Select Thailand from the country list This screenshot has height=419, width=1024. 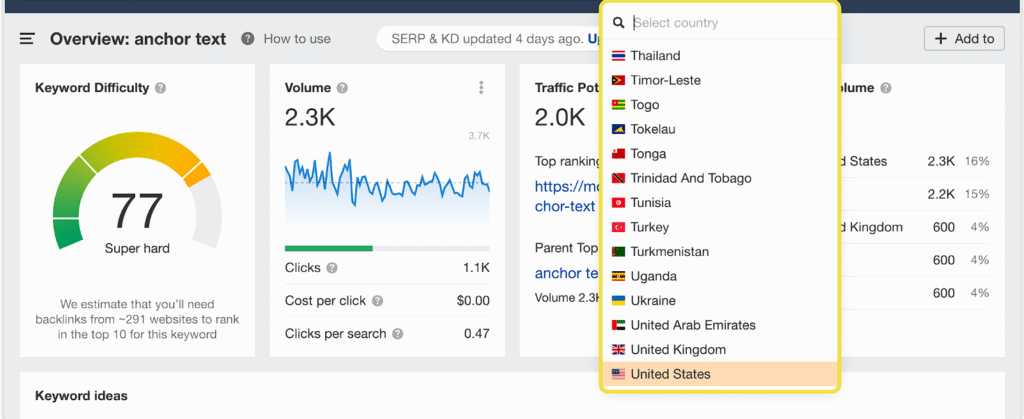pyautogui.click(x=655, y=56)
